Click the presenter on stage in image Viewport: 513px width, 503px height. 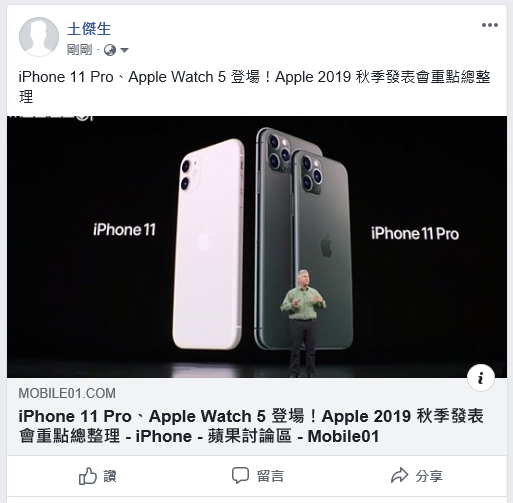point(303,323)
